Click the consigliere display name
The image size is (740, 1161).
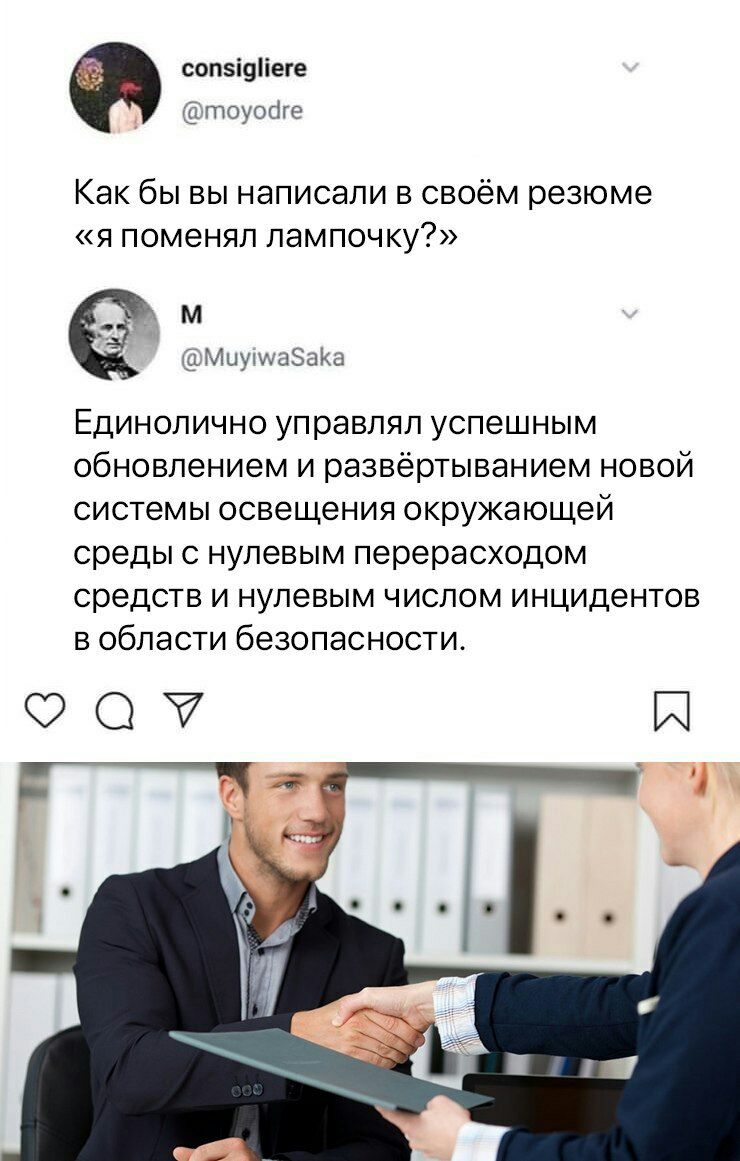244,68
